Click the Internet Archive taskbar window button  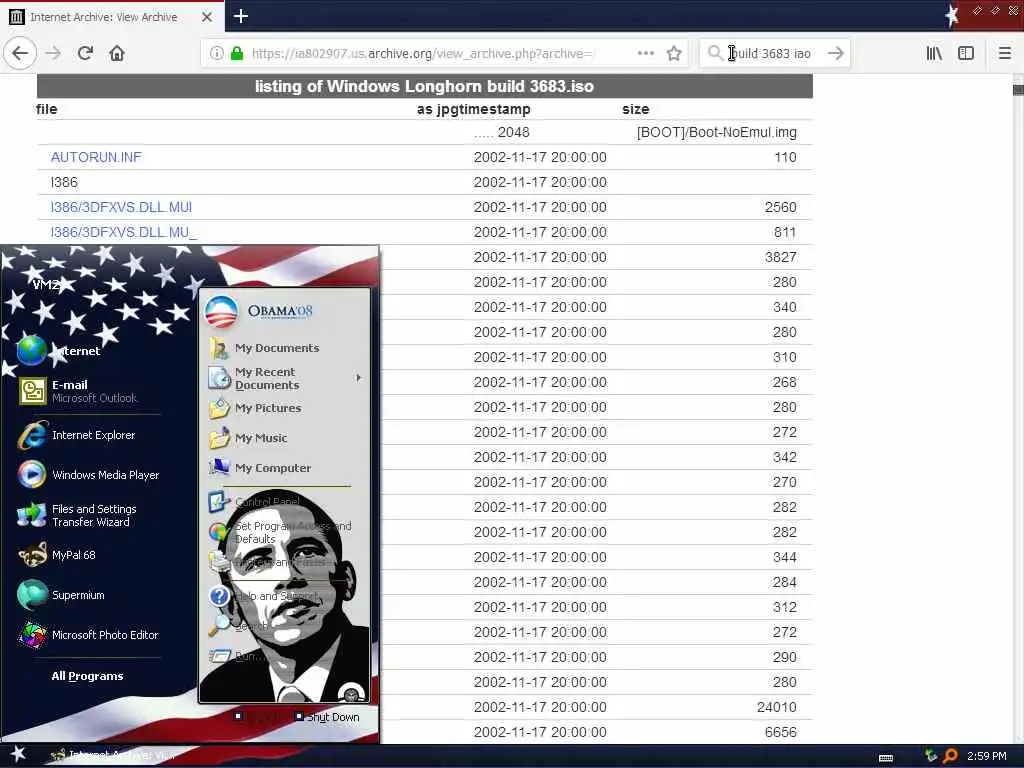114,756
